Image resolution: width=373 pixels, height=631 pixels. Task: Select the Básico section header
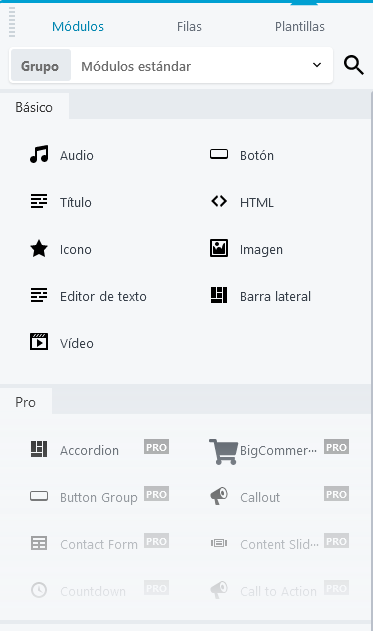coord(34,107)
